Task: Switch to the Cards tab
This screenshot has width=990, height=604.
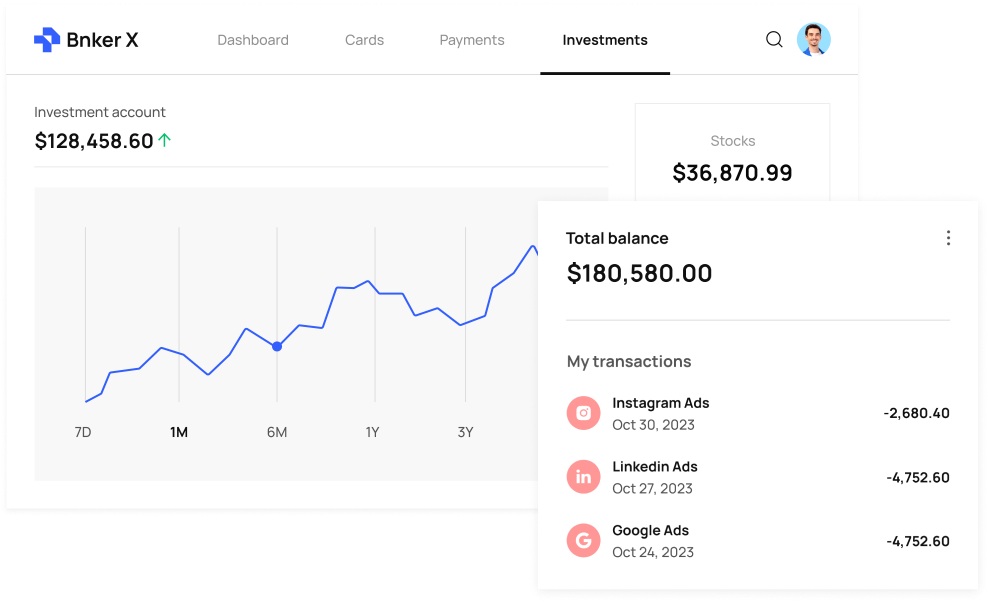Action: [364, 40]
